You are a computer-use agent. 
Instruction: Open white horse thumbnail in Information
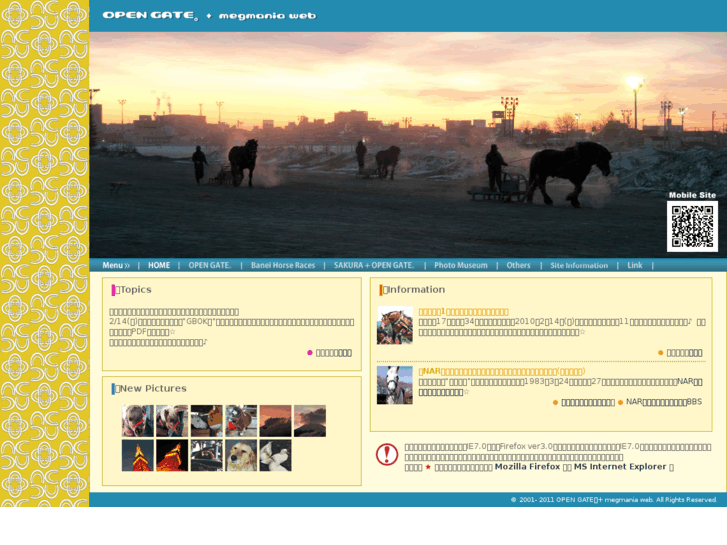click(x=395, y=385)
